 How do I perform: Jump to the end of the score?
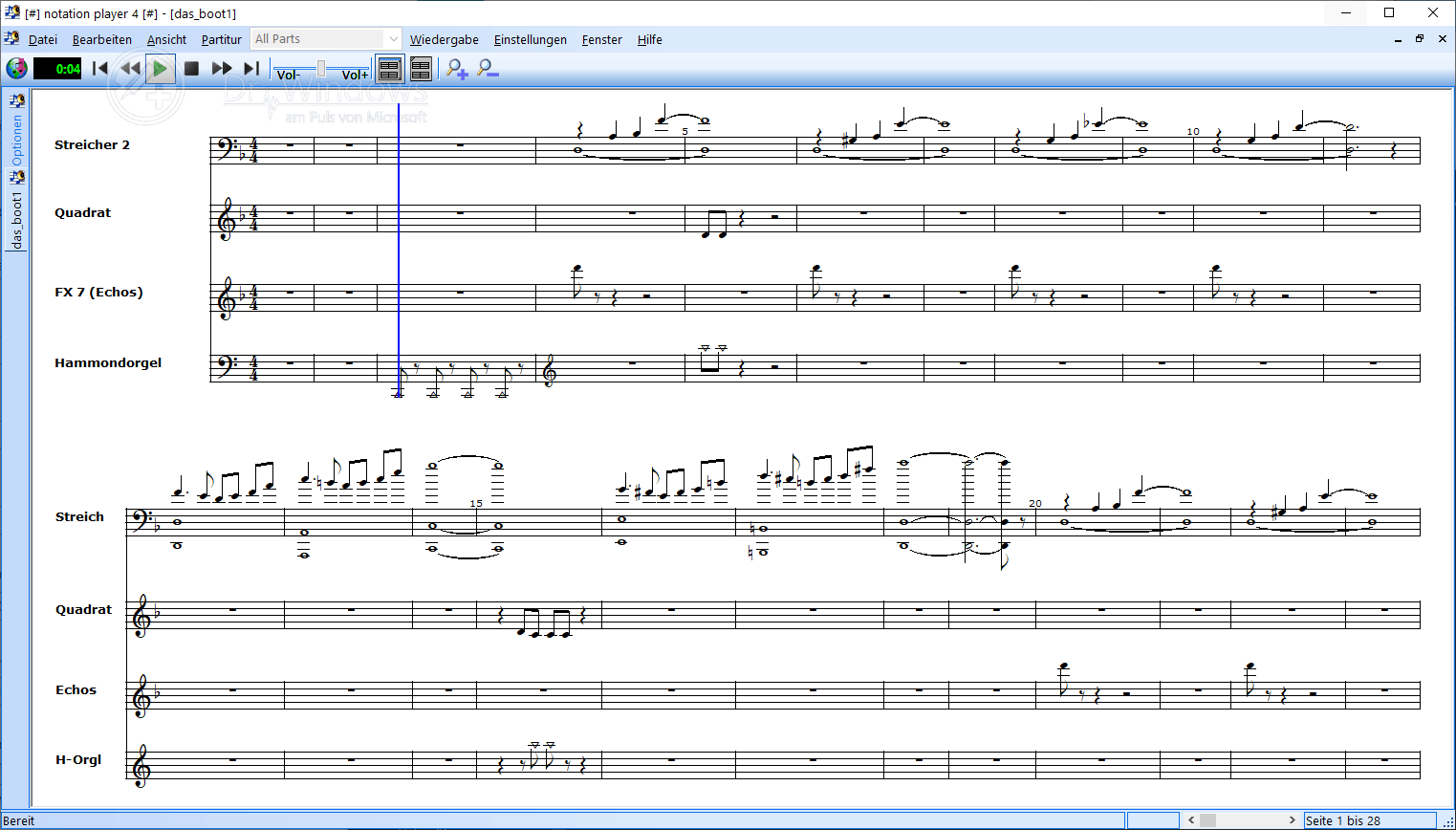click(x=250, y=68)
